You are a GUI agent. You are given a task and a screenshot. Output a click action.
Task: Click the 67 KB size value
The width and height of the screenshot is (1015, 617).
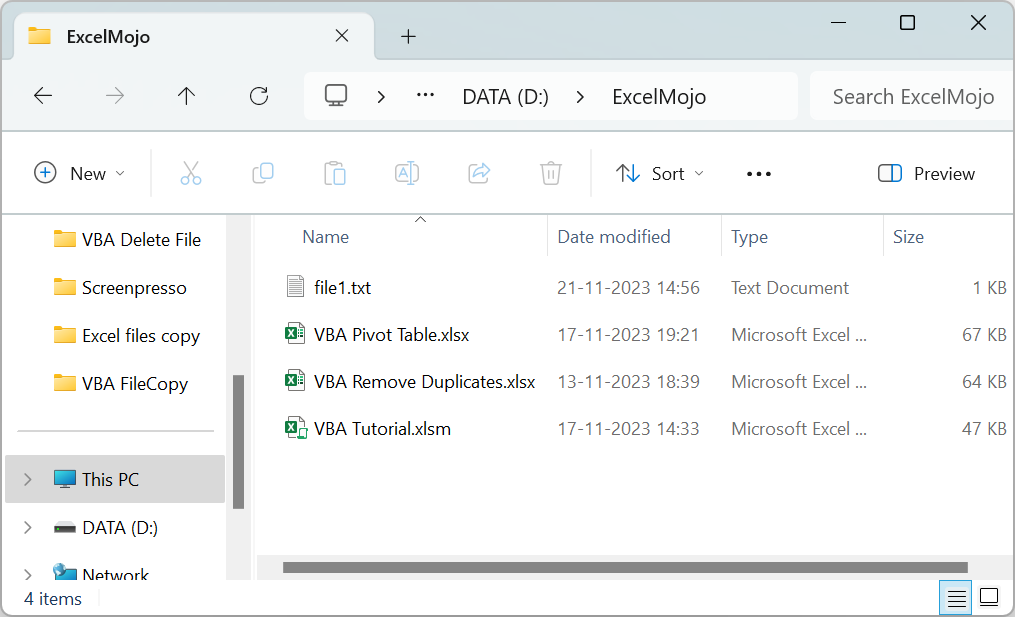pos(984,335)
